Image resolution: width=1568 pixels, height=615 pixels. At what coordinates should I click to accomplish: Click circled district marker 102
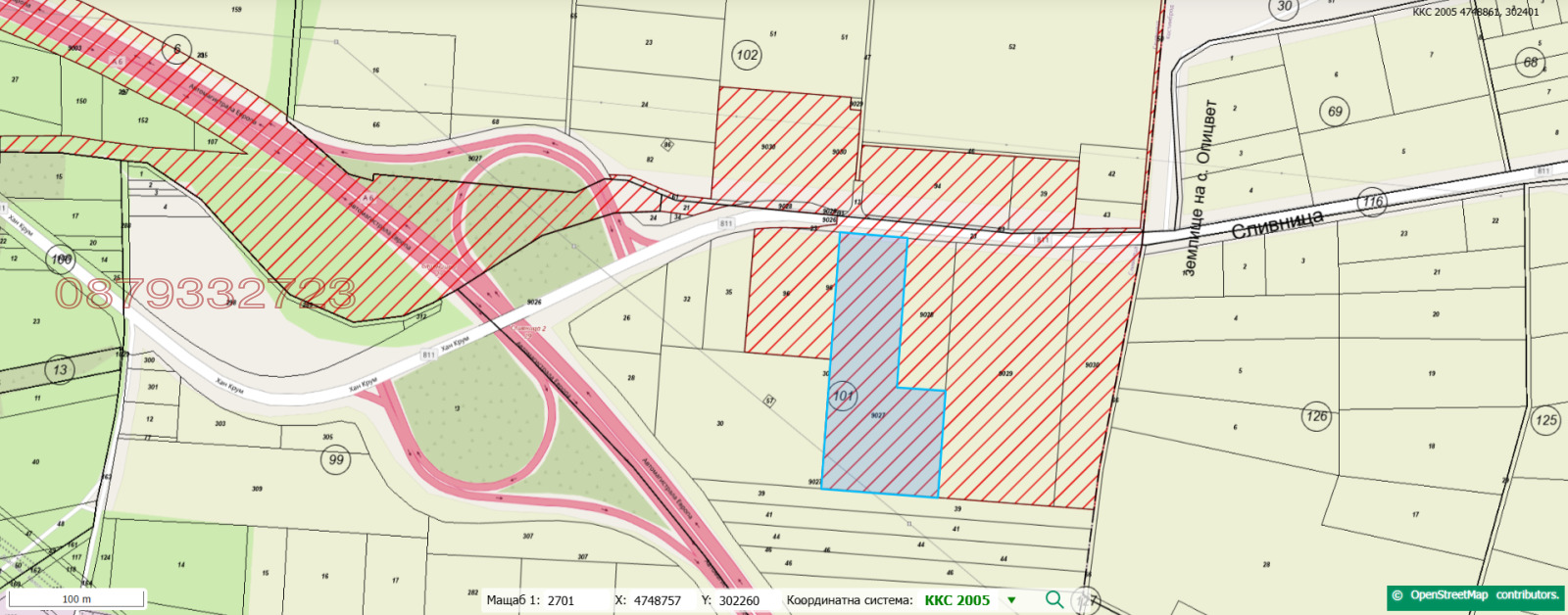click(x=747, y=55)
